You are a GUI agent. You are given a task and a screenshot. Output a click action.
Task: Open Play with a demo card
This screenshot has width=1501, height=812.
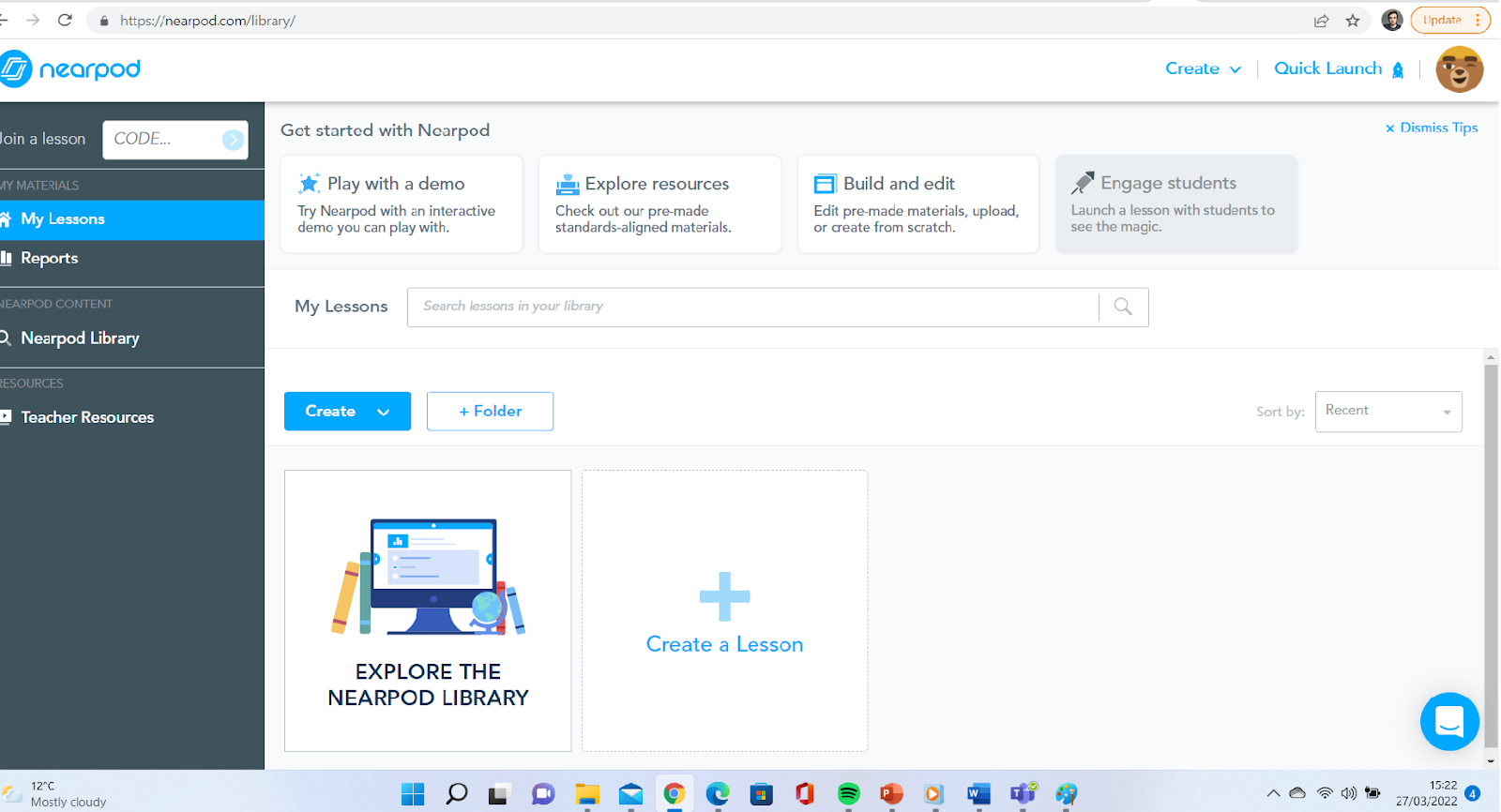[402, 204]
